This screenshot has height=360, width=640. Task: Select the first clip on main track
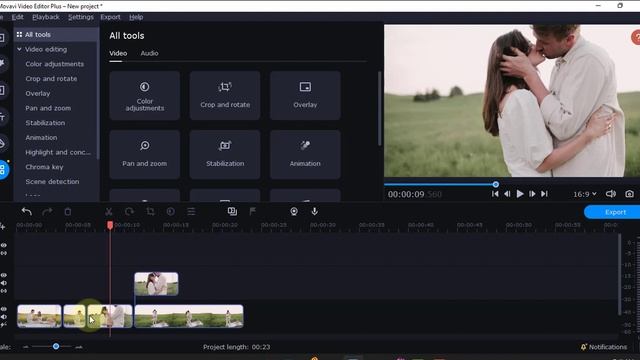[x=39, y=316]
